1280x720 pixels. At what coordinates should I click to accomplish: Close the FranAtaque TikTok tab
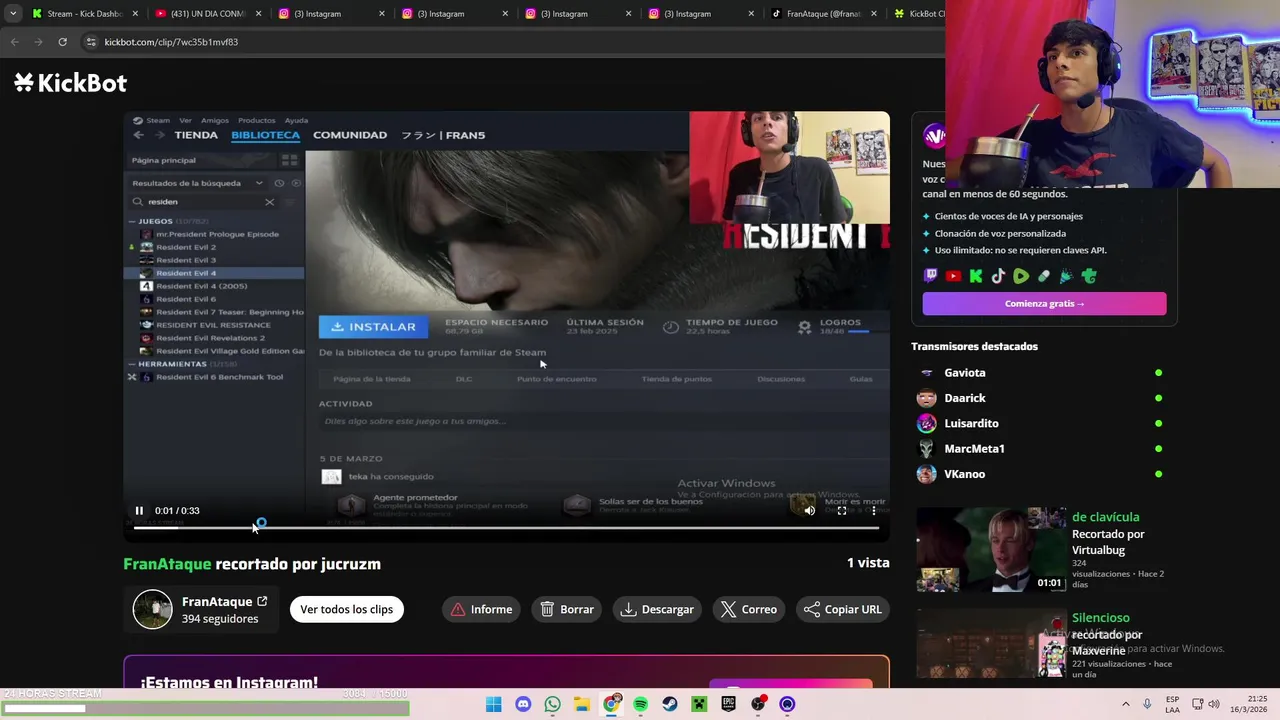tap(874, 14)
